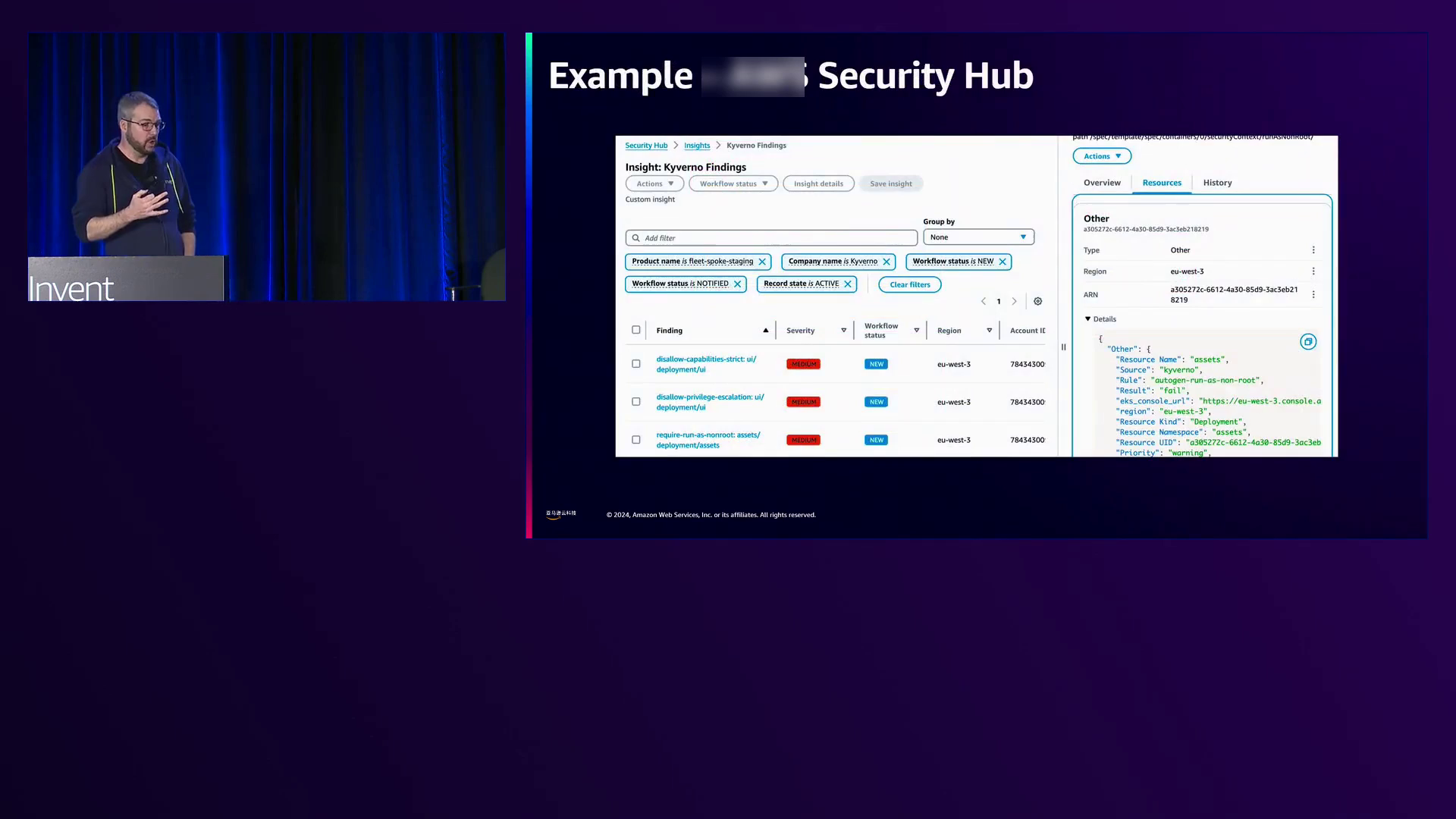Remove the Workflow status is NEW filter

coord(1003,262)
